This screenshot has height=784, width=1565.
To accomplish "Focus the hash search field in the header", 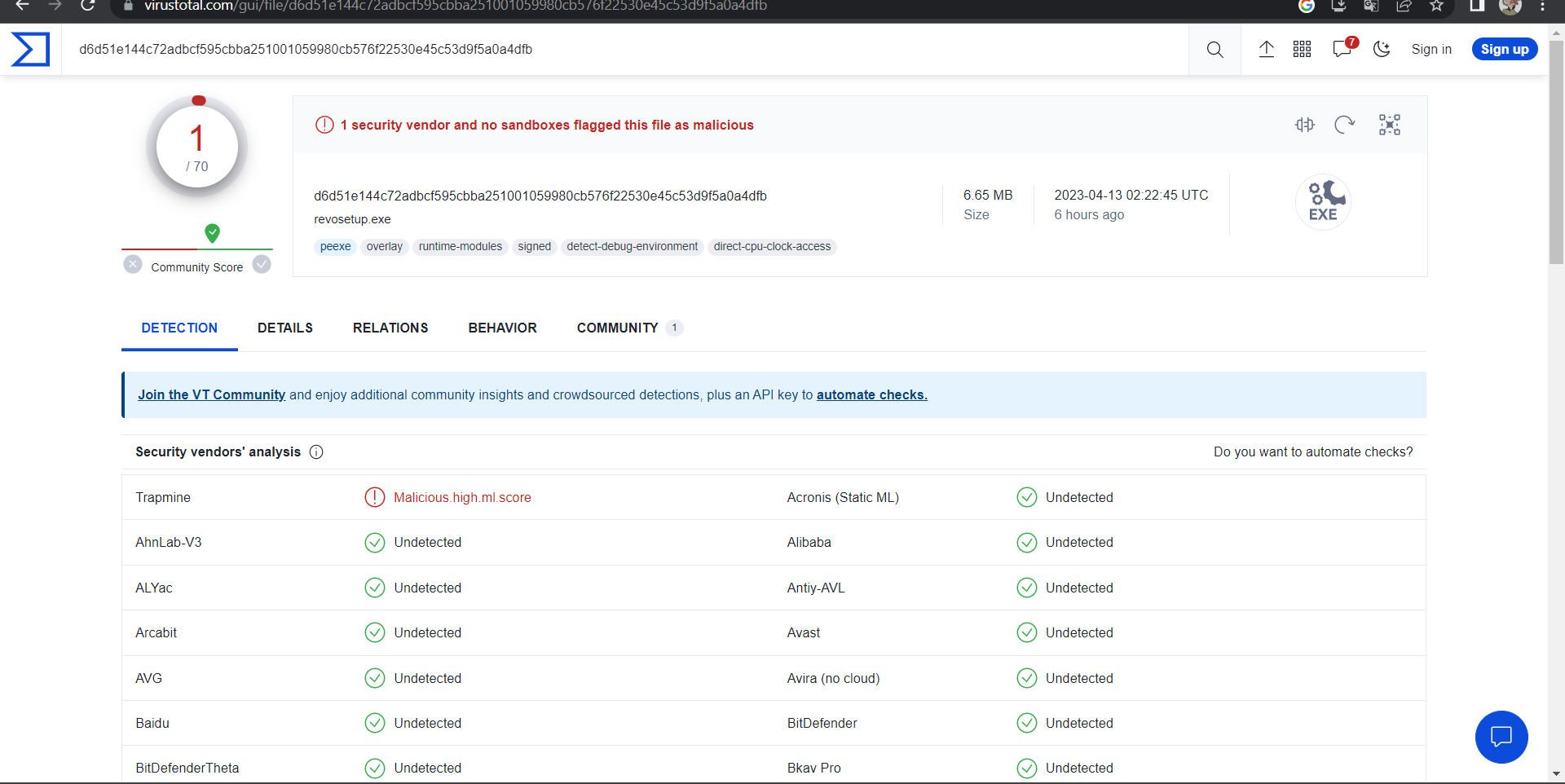I will [624, 50].
